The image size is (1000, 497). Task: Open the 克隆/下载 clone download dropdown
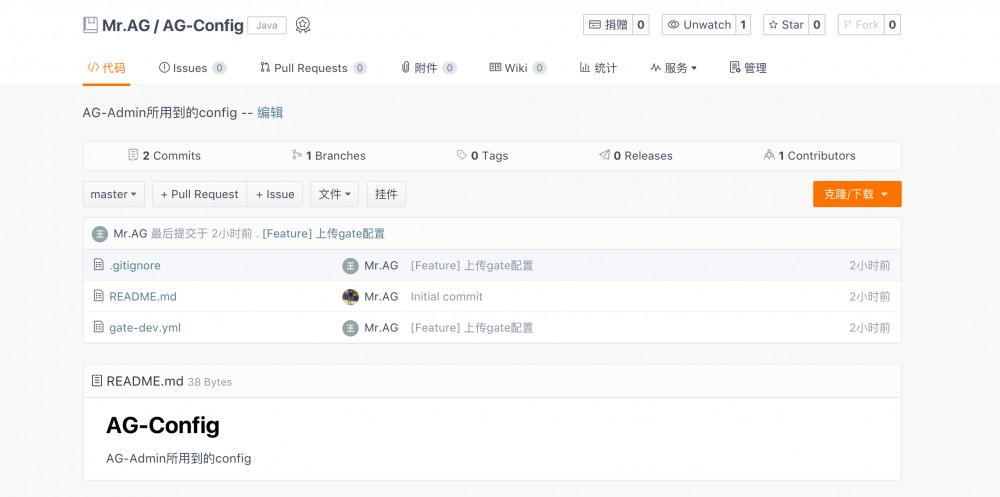click(x=857, y=194)
